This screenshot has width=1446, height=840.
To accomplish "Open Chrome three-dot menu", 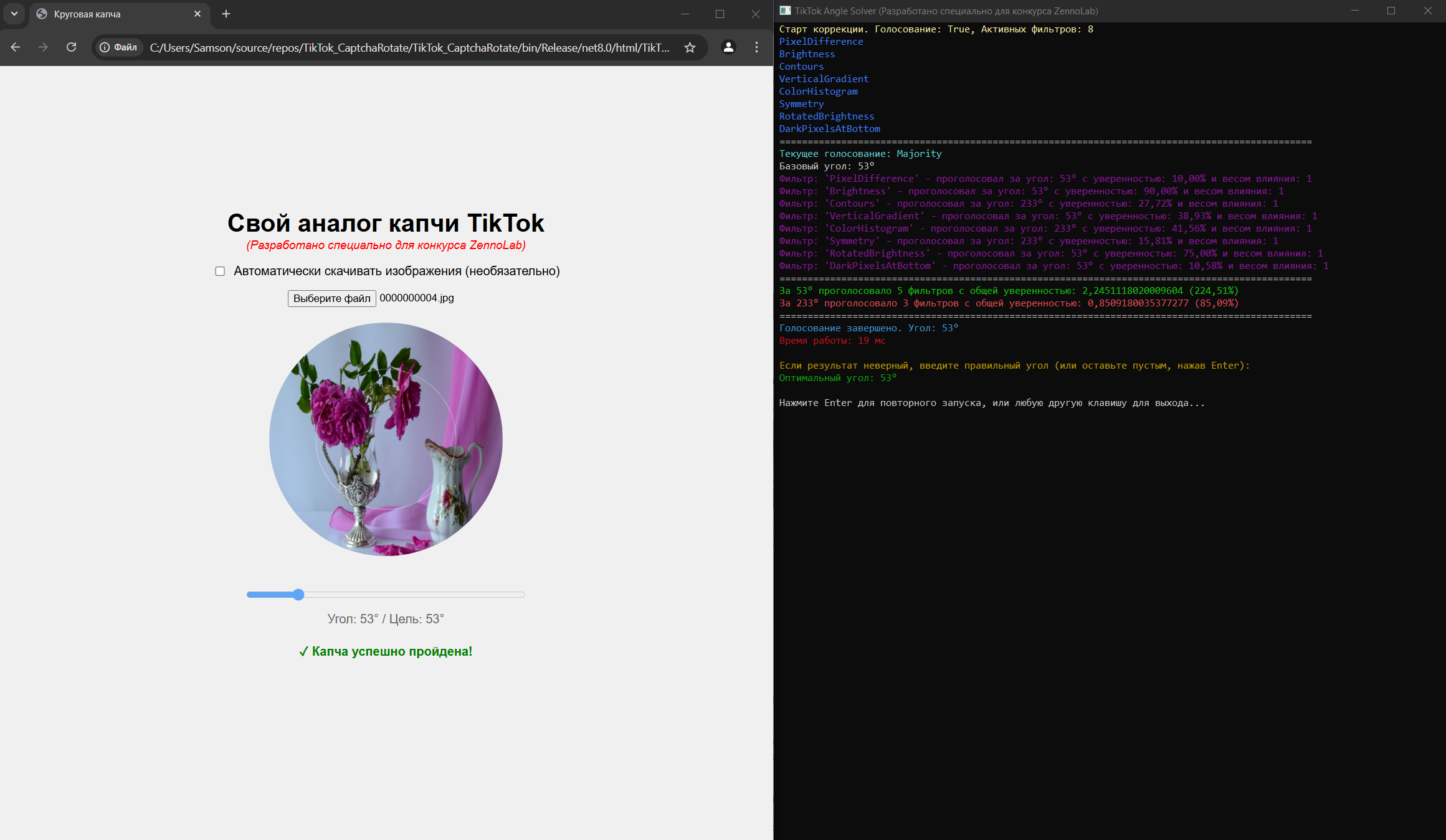I will coord(756,47).
